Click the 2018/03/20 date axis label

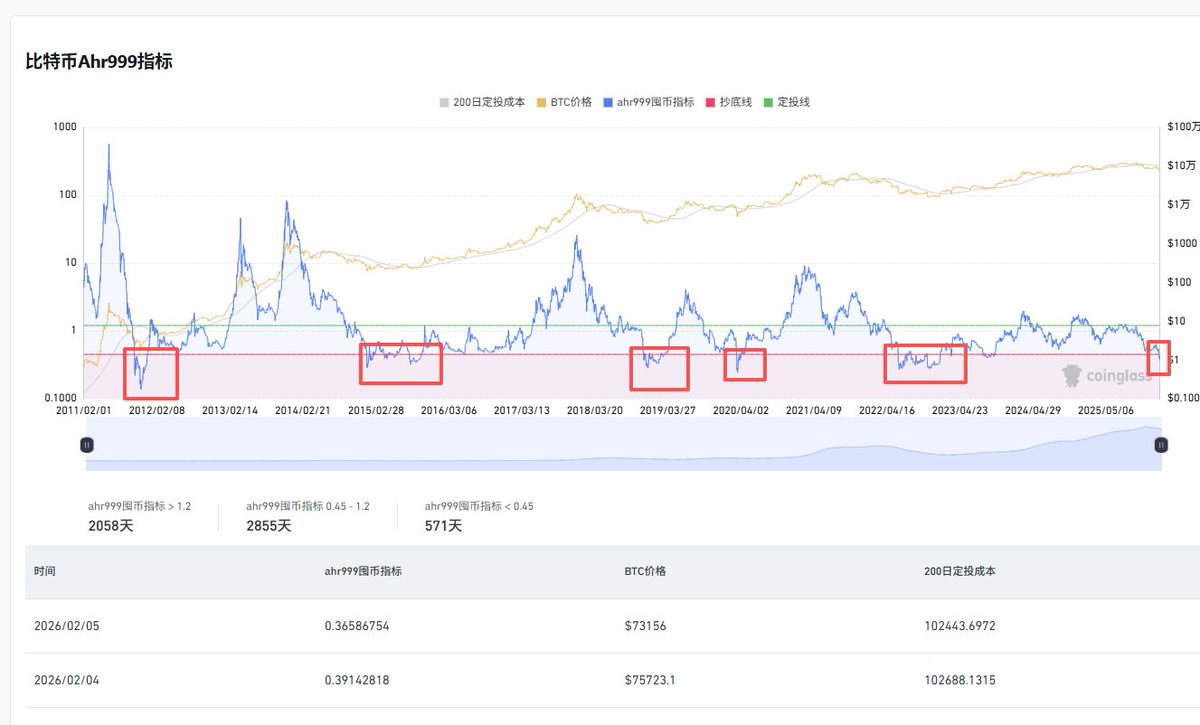(x=594, y=410)
